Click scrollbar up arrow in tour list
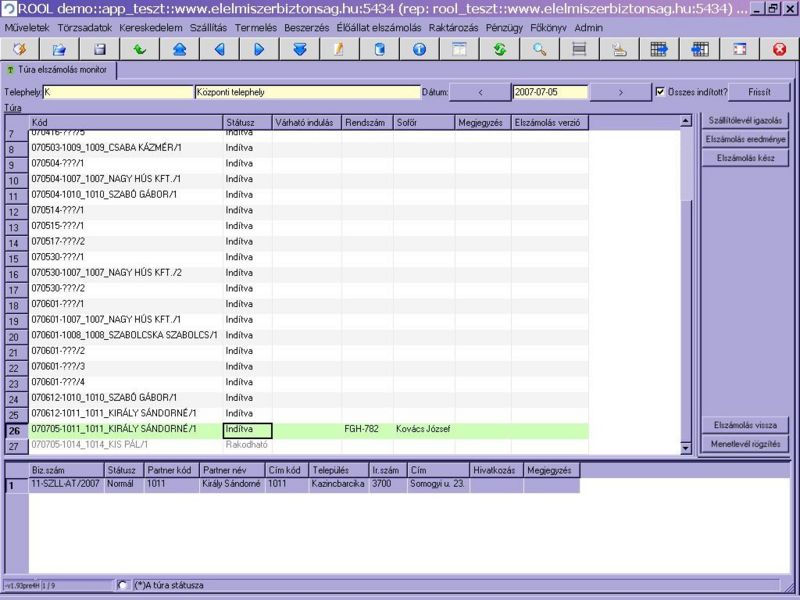Viewport: 800px width, 600px height. click(x=686, y=121)
